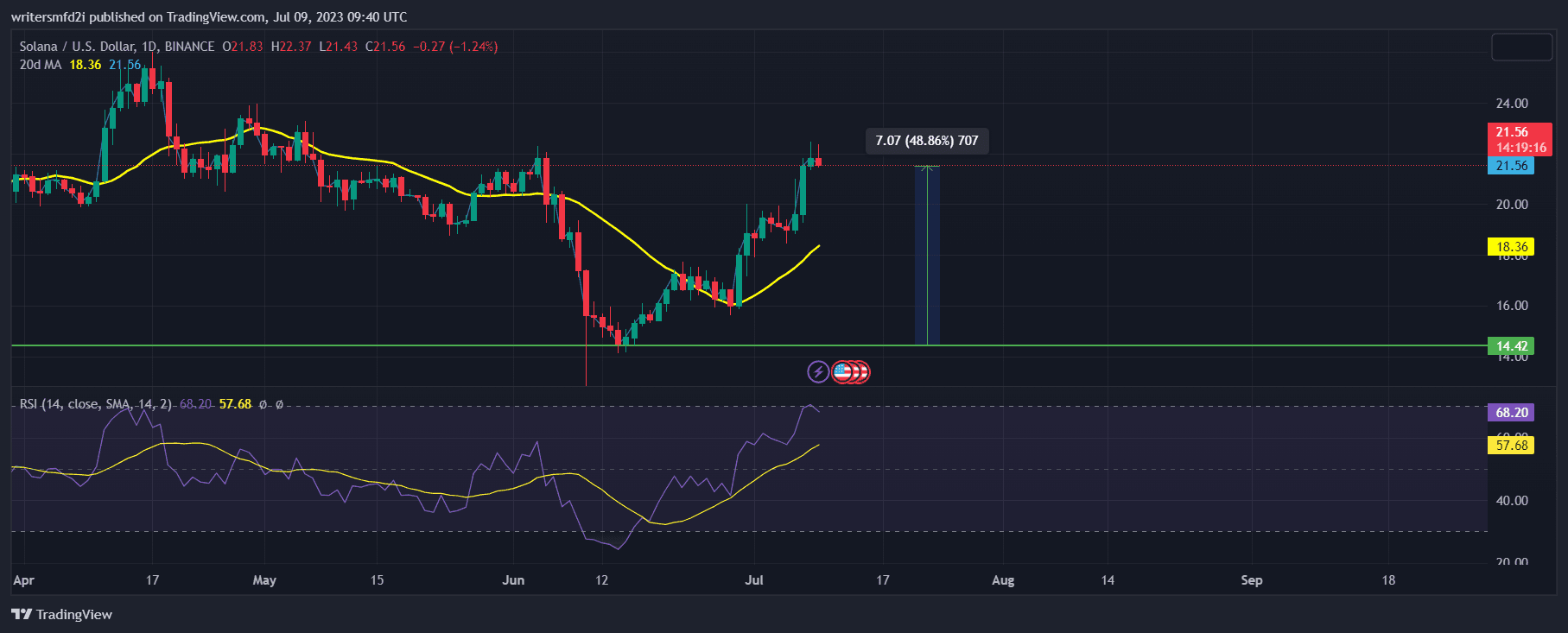
Task: Click the May label on the time axis
Action: pos(264,580)
